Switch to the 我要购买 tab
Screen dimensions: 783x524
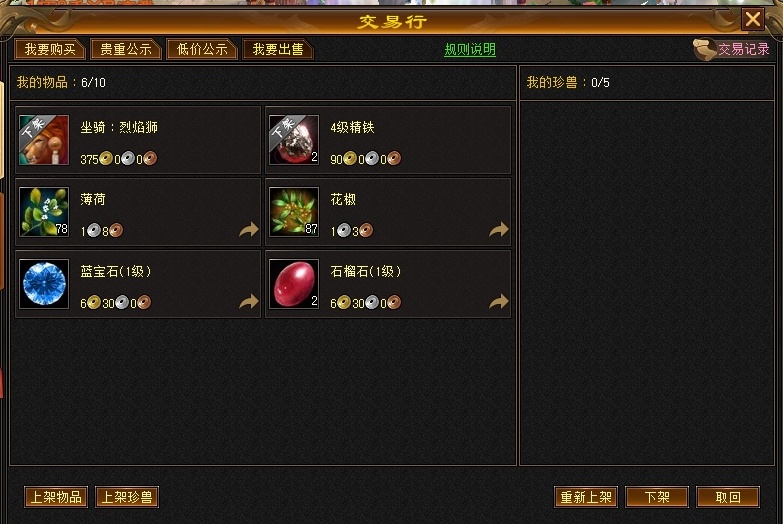pos(50,49)
